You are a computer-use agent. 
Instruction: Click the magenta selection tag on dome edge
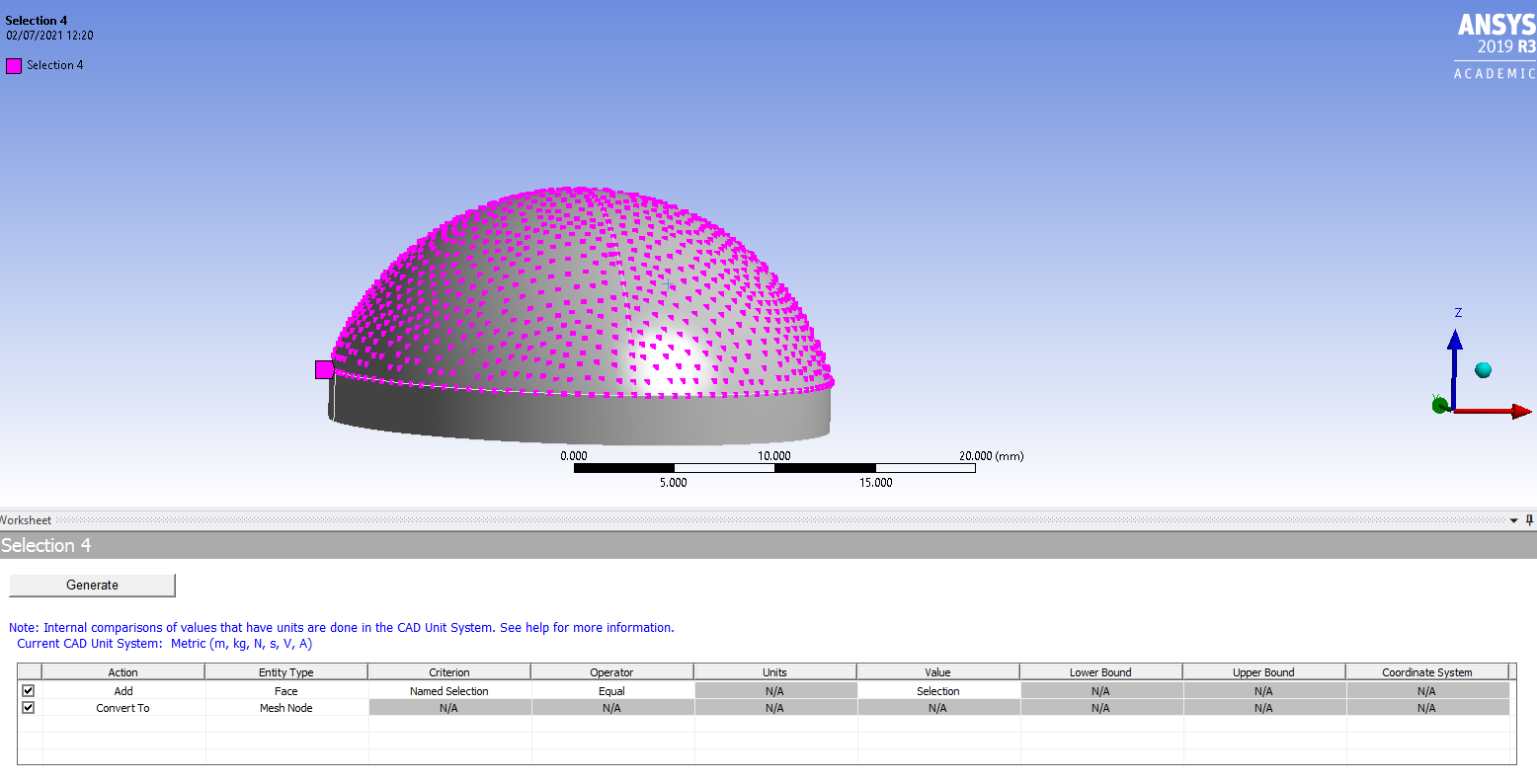[324, 369]
